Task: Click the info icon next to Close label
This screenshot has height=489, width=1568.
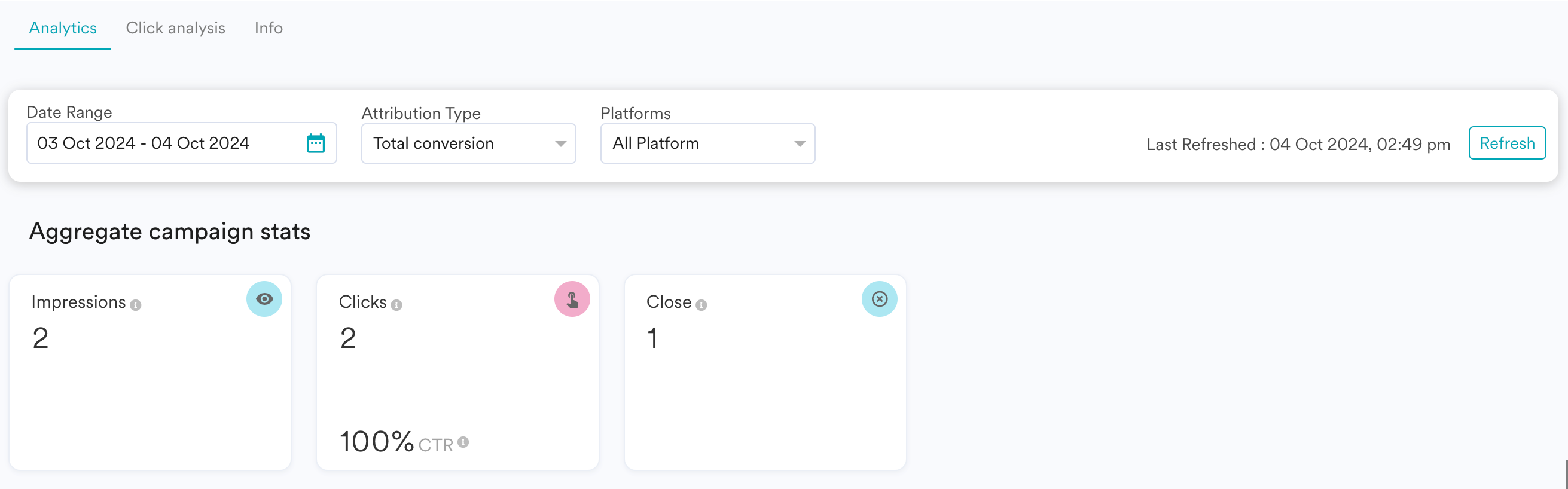Action: tap(701, 305)
